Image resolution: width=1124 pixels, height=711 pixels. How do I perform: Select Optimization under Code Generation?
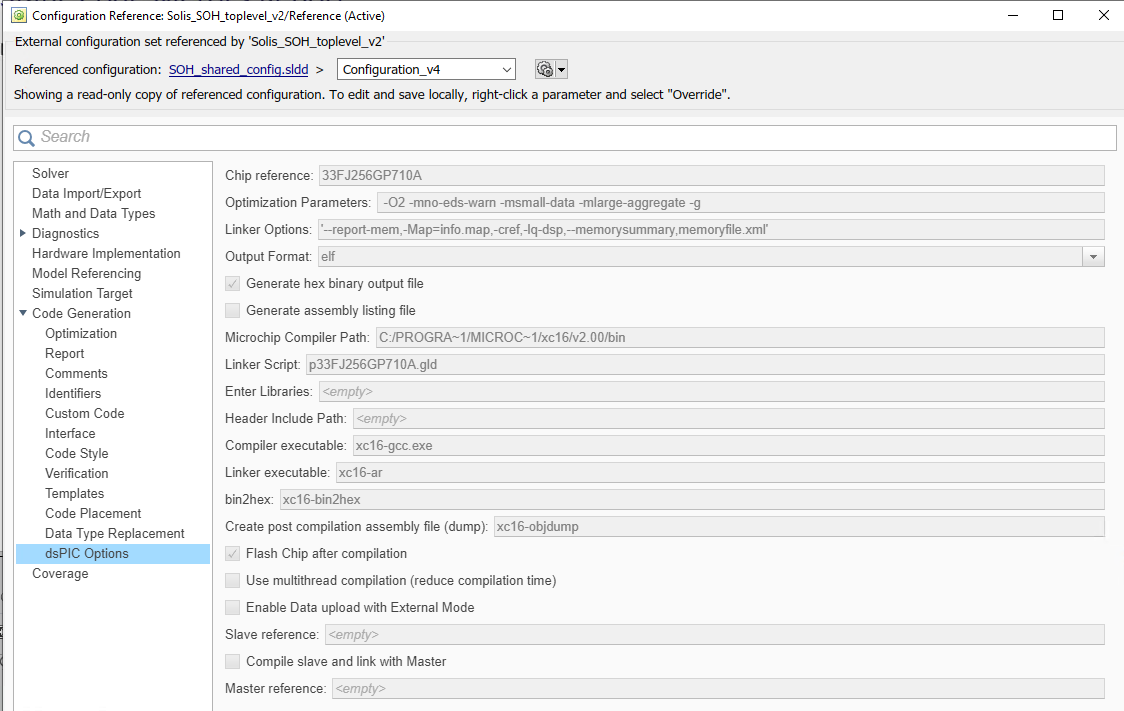point(81,334)
